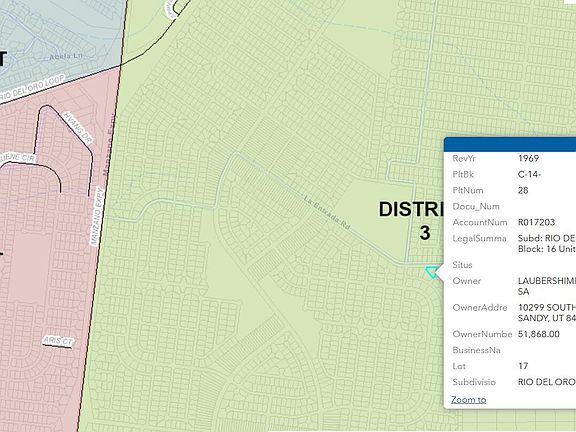576x432 pixels.
Task: Click the Subdivisio value RIO DEL ORO
Action: 547,382
